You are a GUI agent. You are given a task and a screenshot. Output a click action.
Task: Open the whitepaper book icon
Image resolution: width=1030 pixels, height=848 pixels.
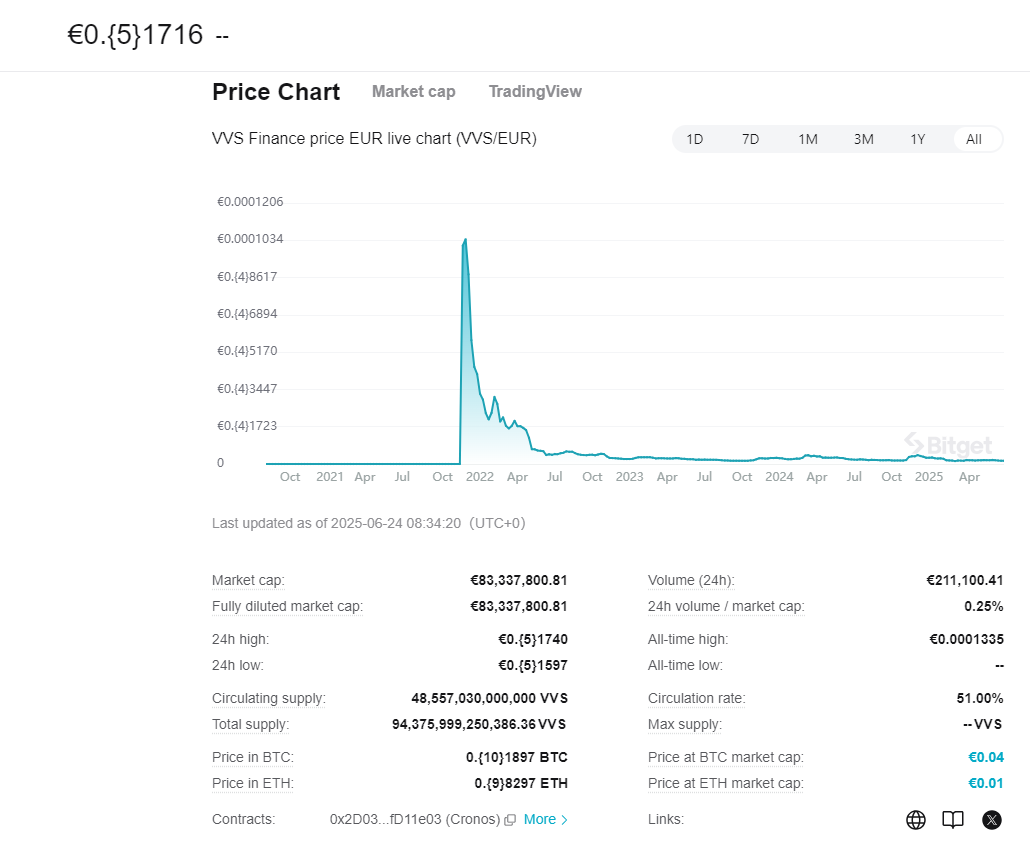tap(952, 820)
